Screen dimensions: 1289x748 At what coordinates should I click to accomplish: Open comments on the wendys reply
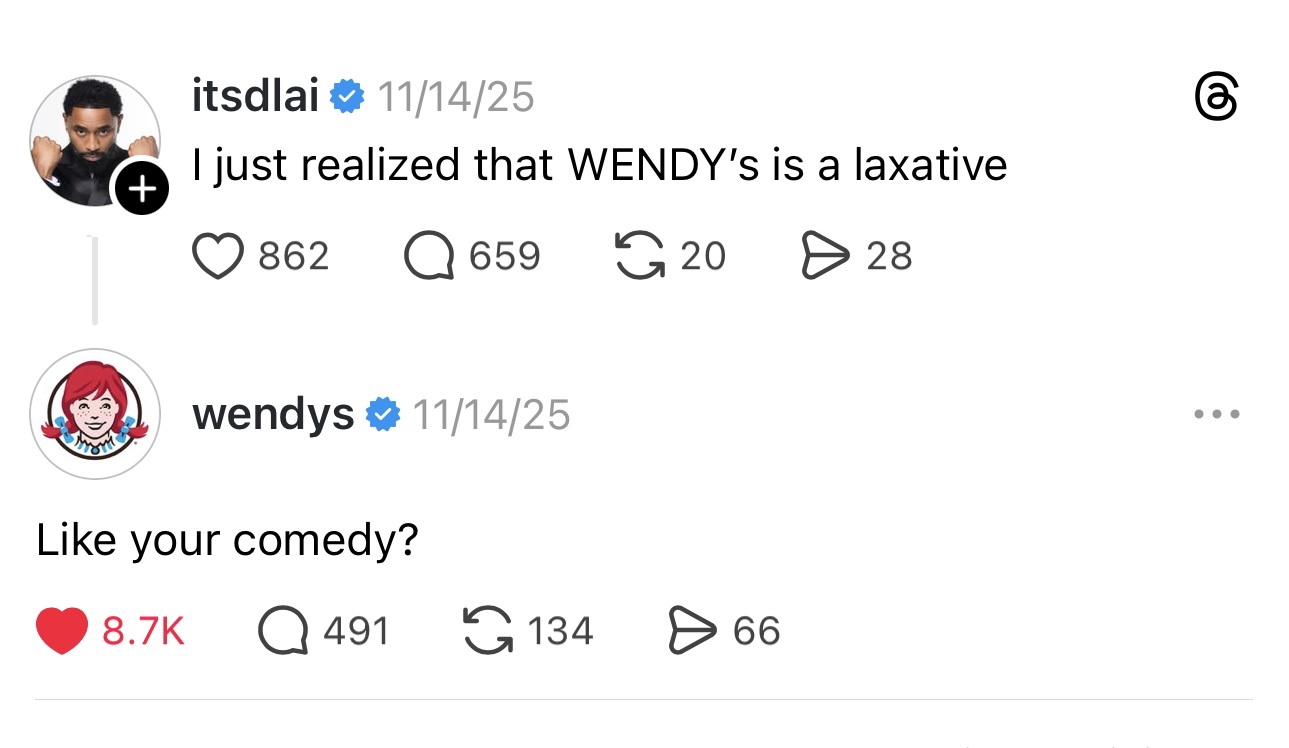tap(283, 631)
